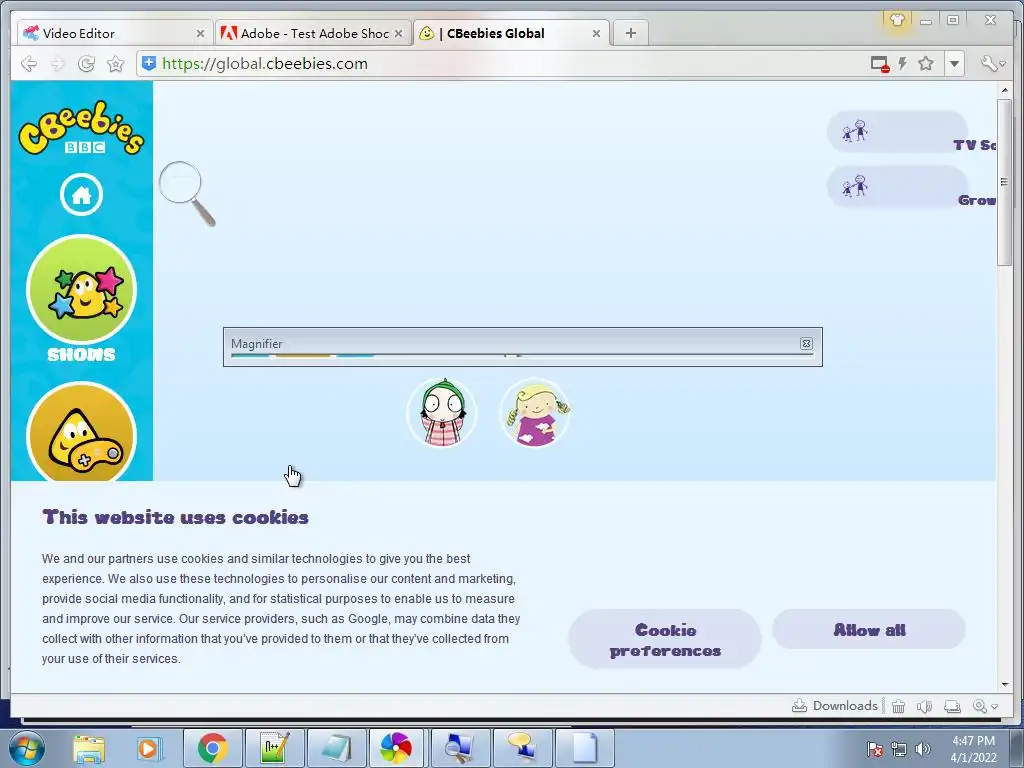Click the taskbar clock showing 4:47 PM

973,749
